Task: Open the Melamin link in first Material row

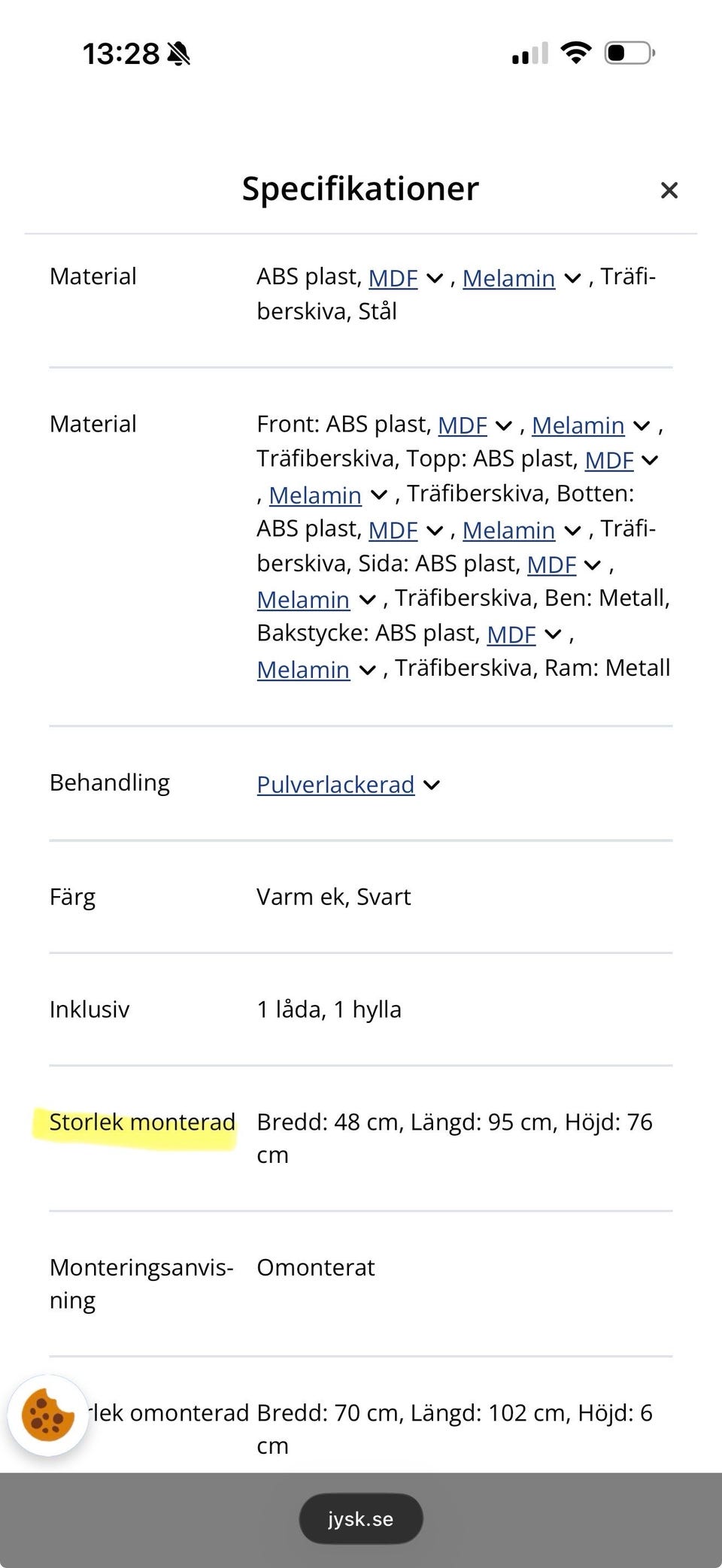Action: 508,278
